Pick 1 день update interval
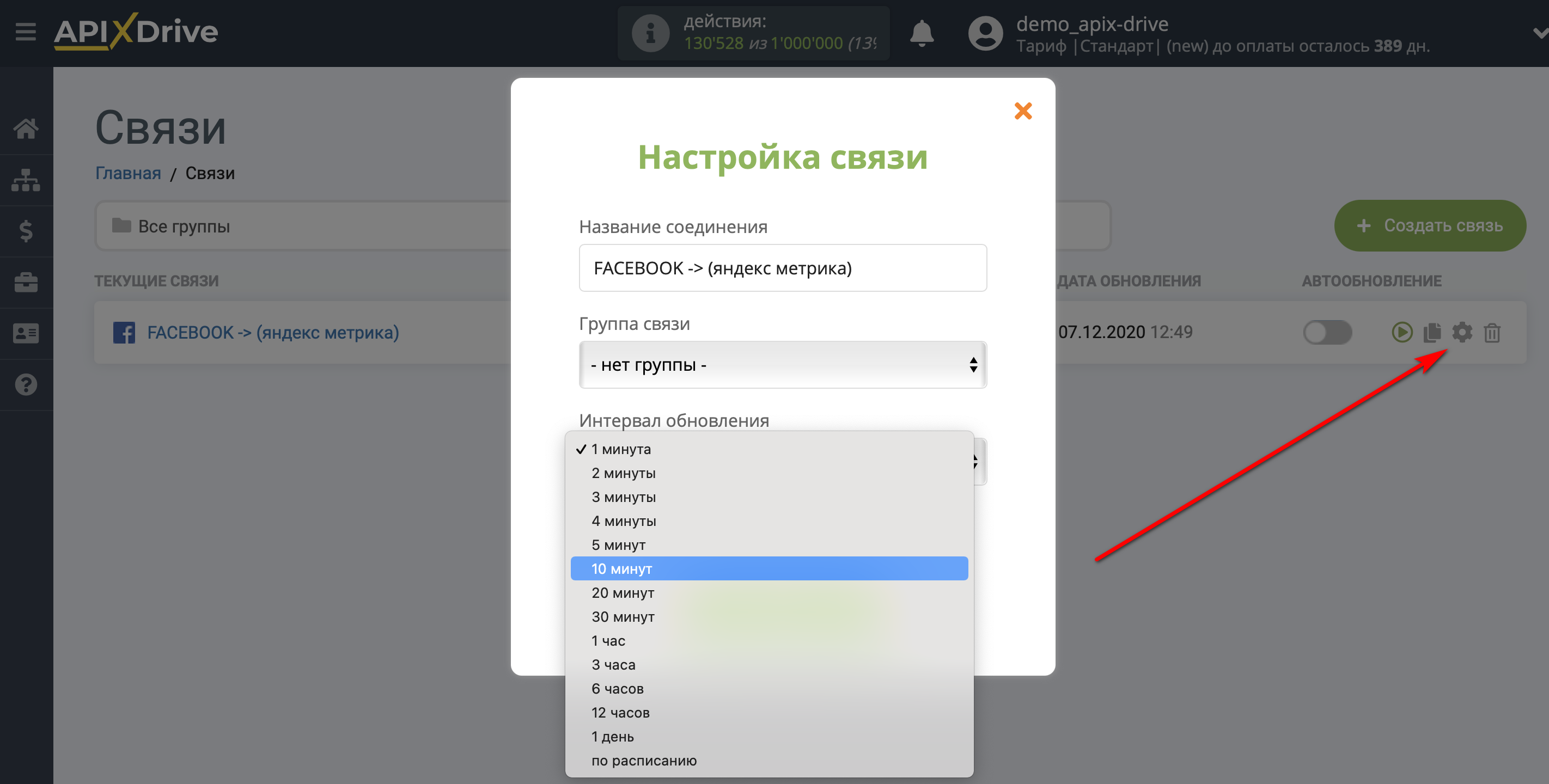 [769, 737]
